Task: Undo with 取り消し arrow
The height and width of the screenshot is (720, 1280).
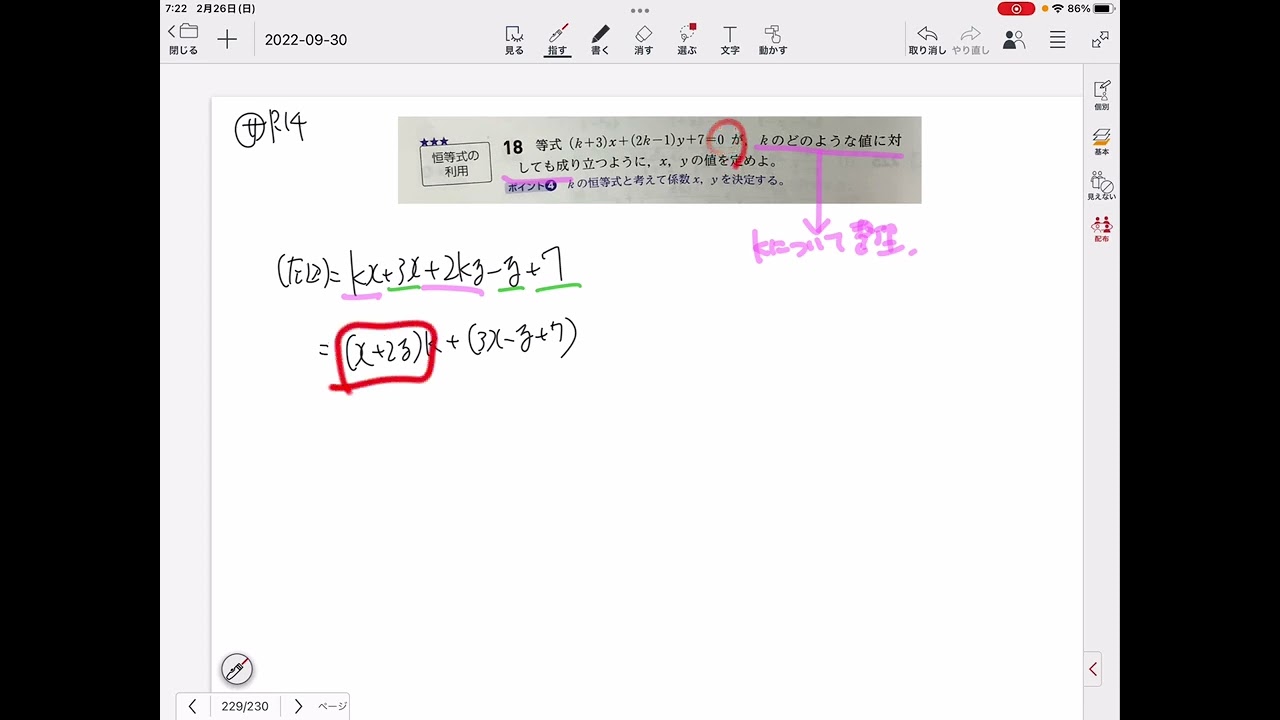Action: [927, 40]
